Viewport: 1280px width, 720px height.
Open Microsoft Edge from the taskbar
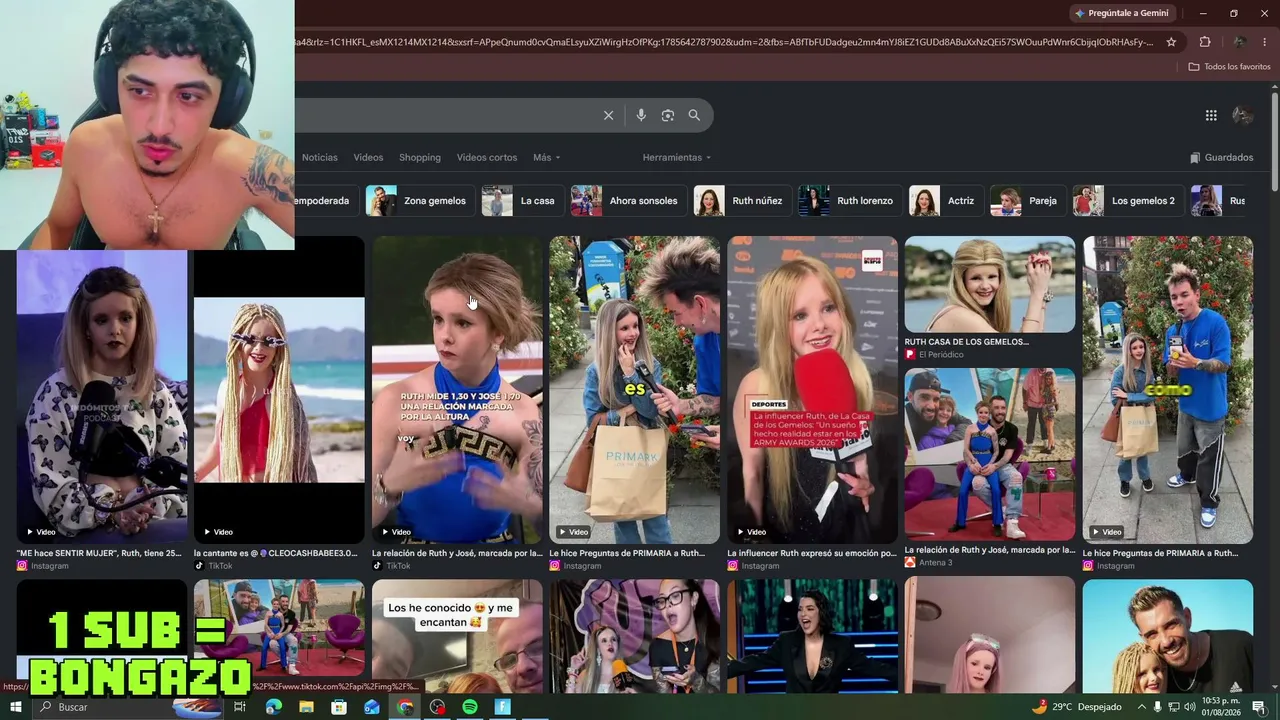(x=274, y=707)
